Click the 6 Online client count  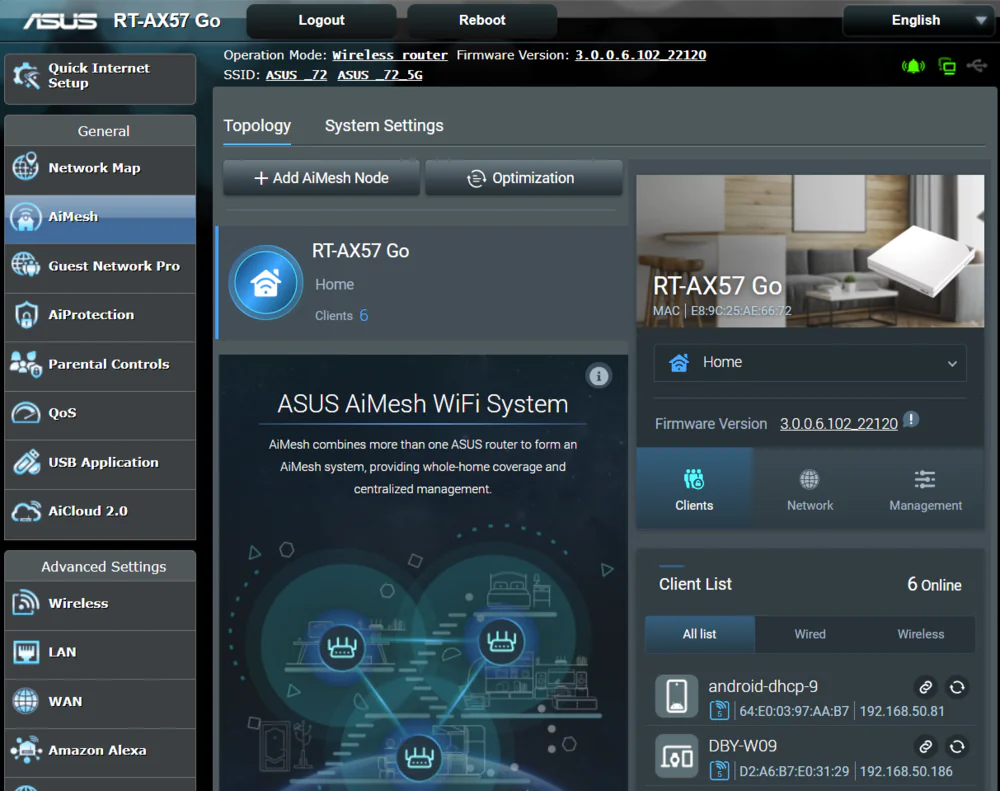[x=934, y=584]
